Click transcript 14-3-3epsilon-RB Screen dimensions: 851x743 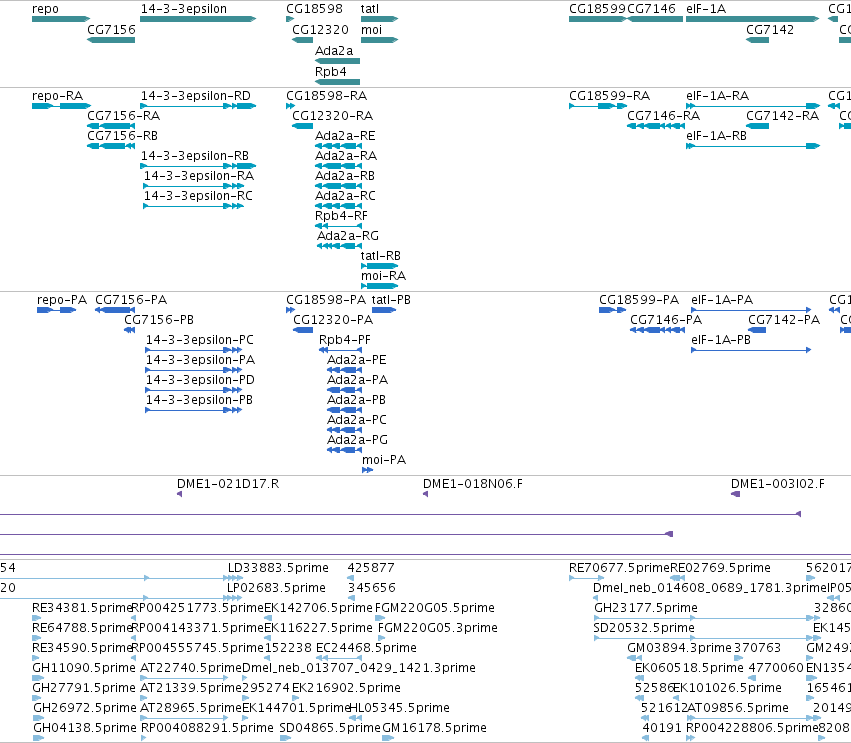click(198, 166)
